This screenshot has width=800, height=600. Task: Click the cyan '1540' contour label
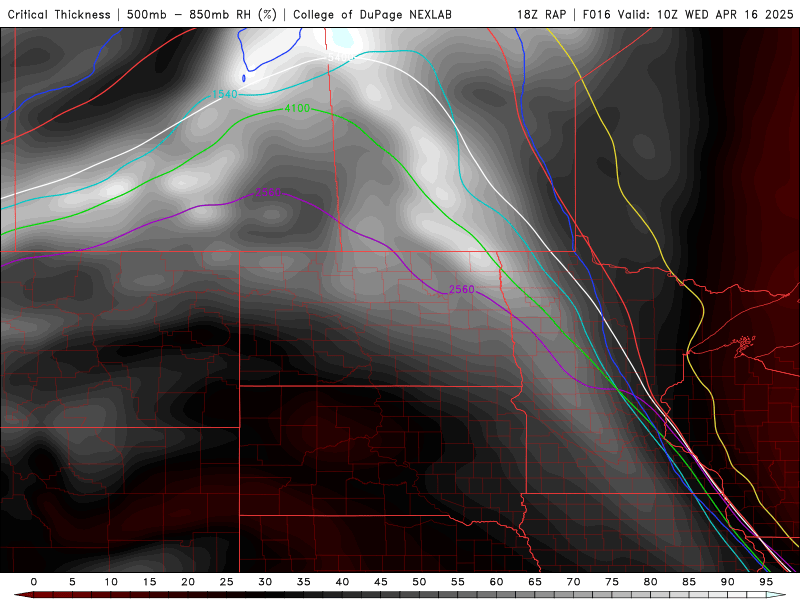(x=225, y=94)
